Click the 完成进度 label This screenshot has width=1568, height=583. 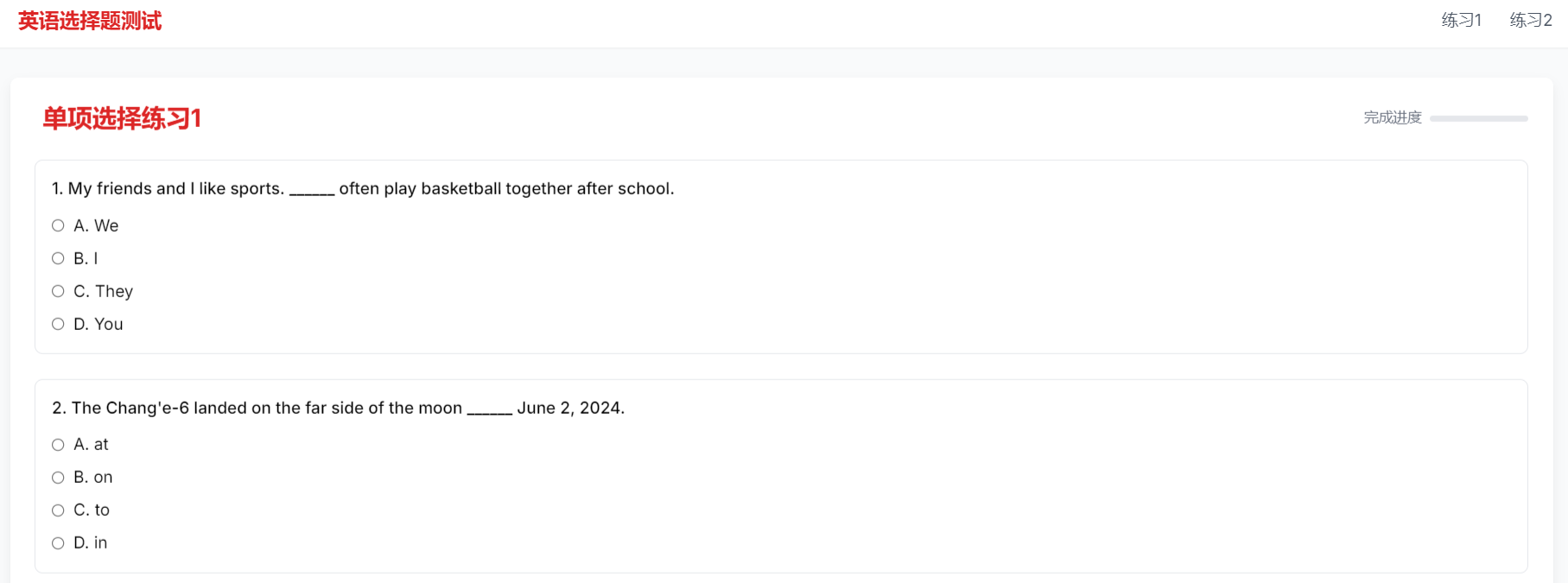(1392, 117)
